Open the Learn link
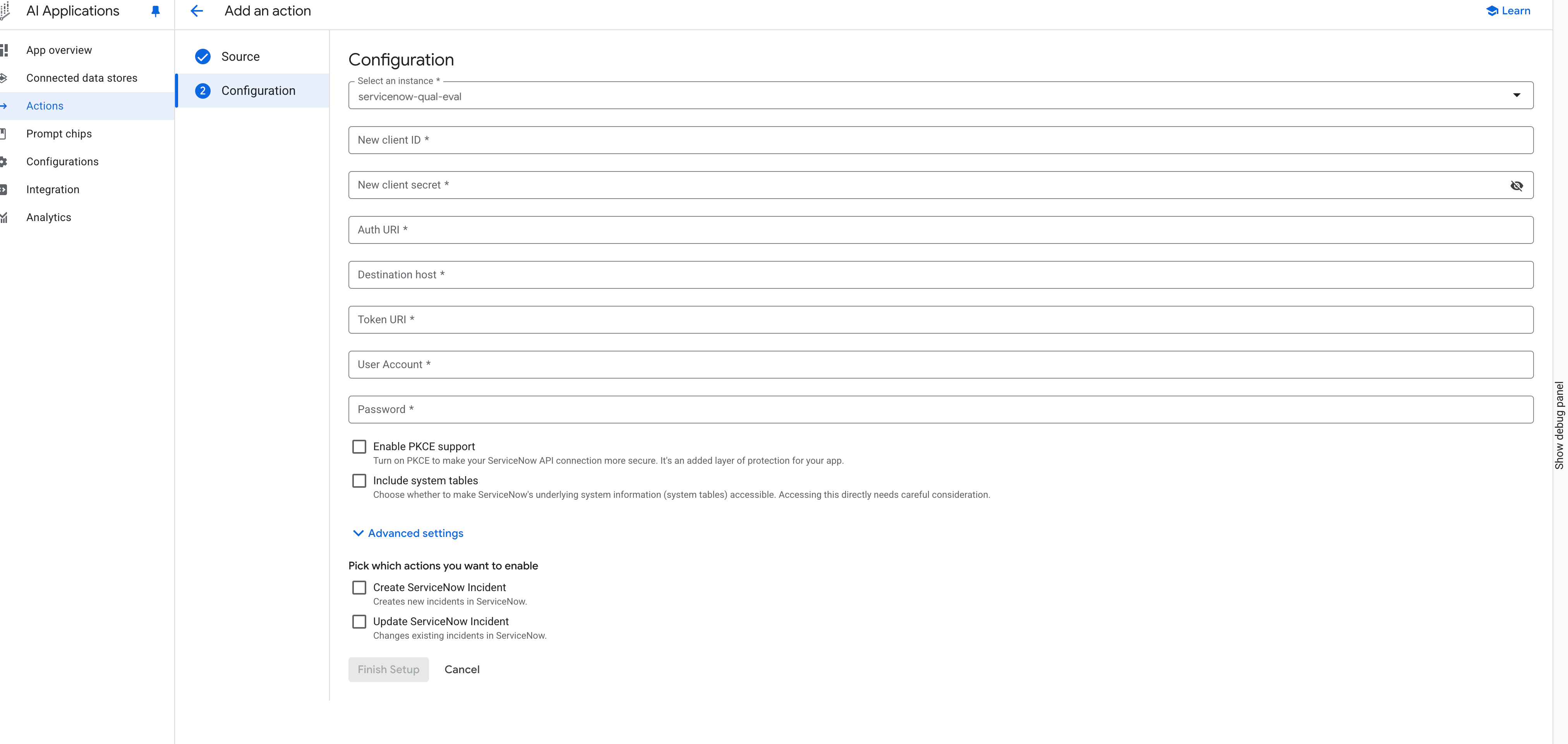1568x744 pixels. click(1508, 10)
